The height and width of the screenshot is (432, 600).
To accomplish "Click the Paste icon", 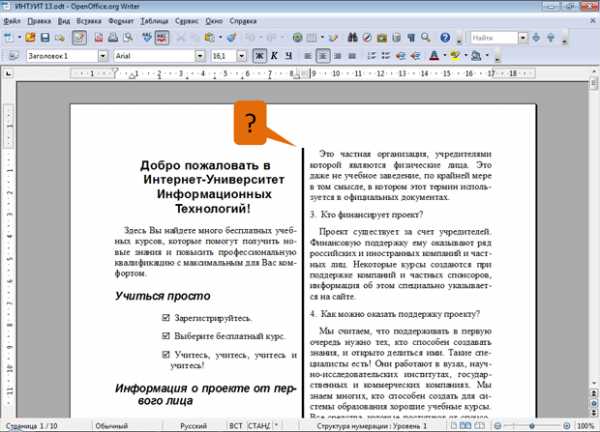I will [209, 37].
